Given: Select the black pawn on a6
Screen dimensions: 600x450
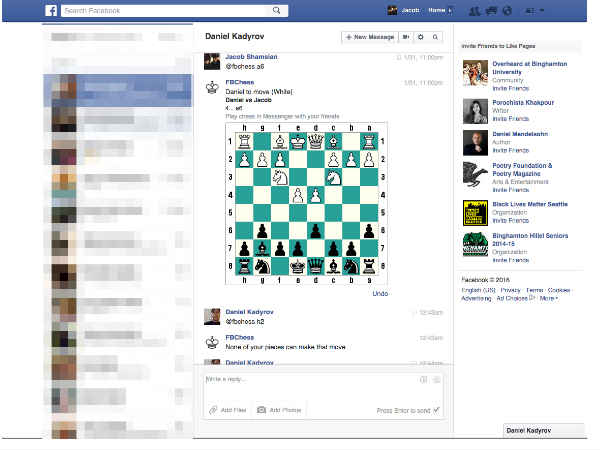Looking at the screenshot, I should [369, 231].
